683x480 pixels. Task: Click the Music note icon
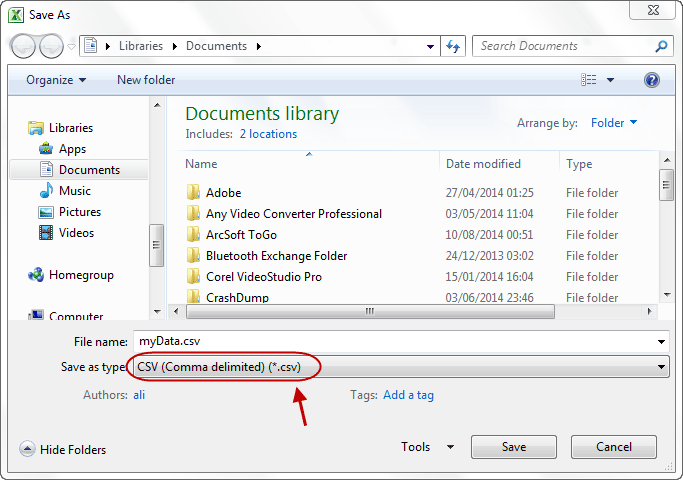[46, 190]
